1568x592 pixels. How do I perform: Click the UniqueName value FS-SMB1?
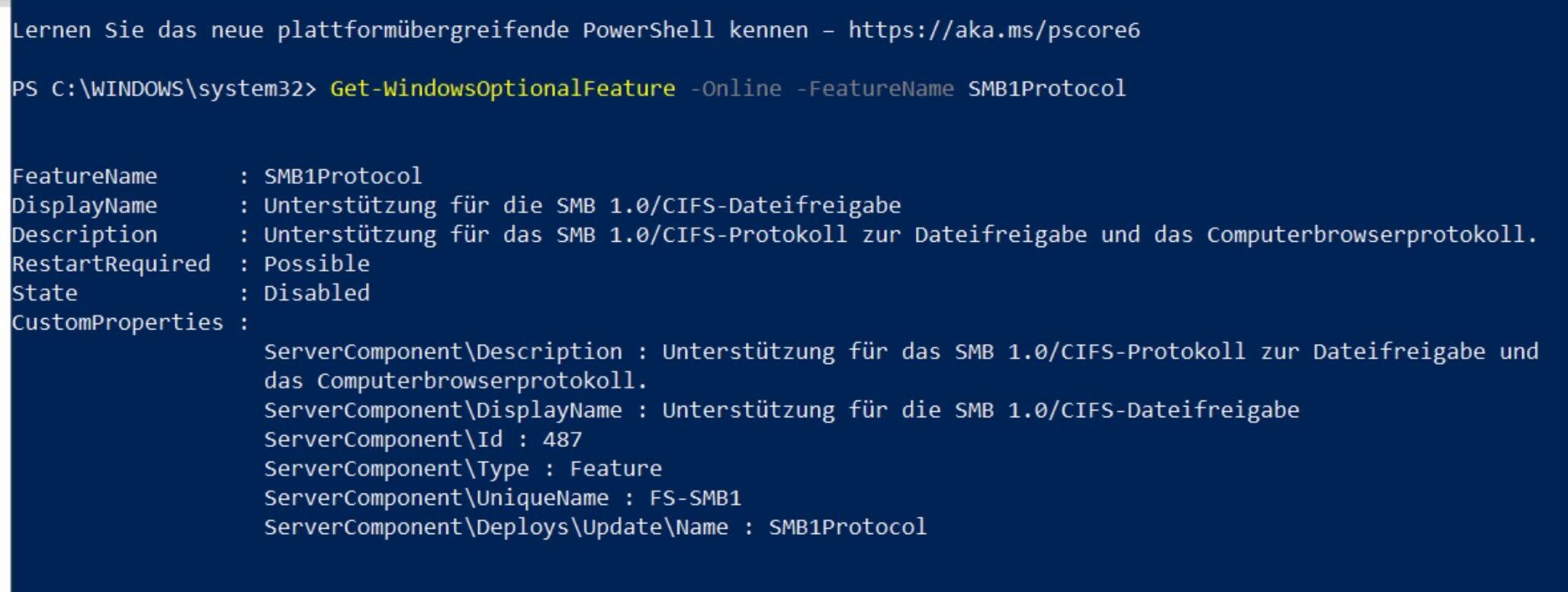695,498
